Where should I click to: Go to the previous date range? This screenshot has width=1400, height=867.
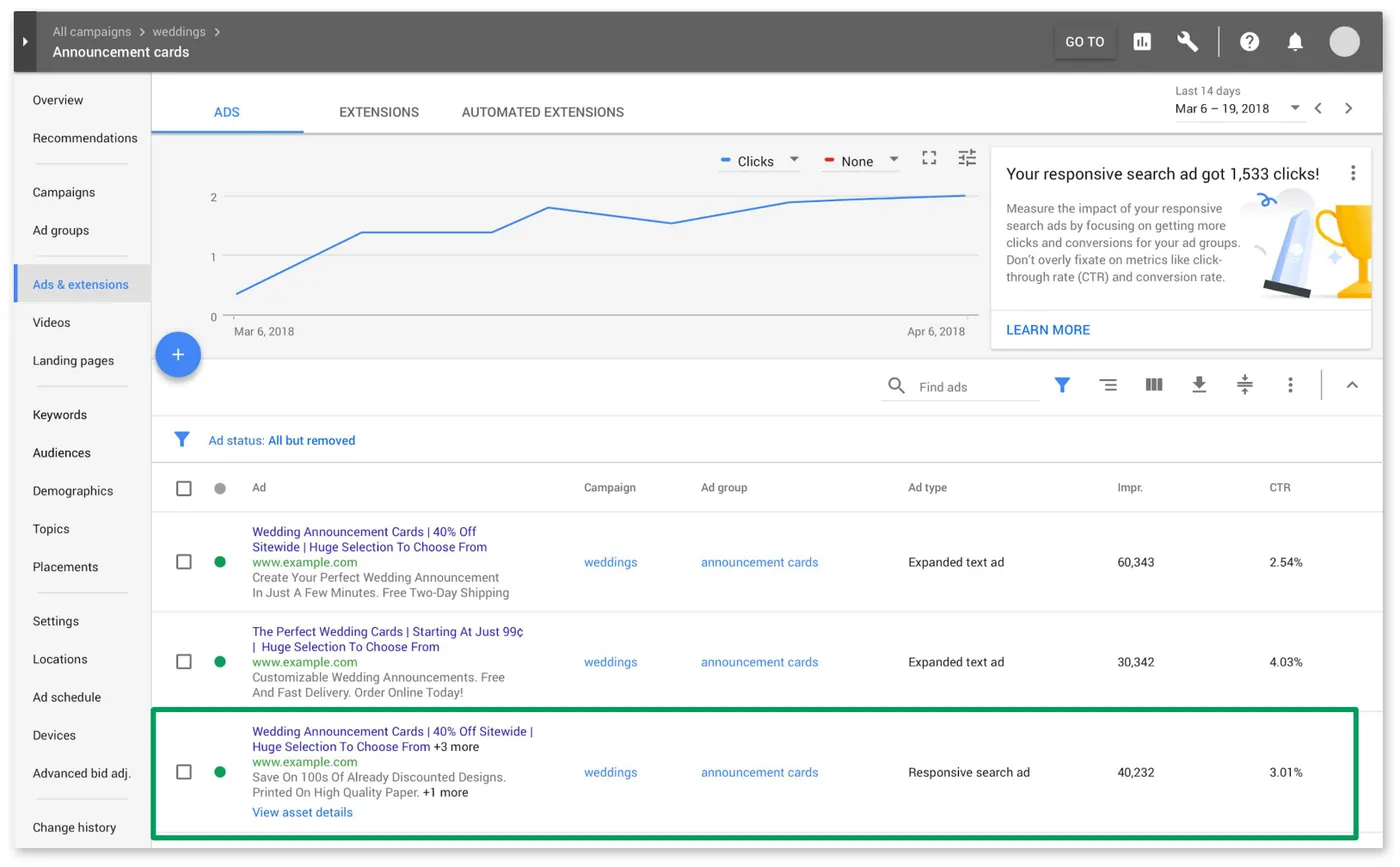[x=1319, y=108]
